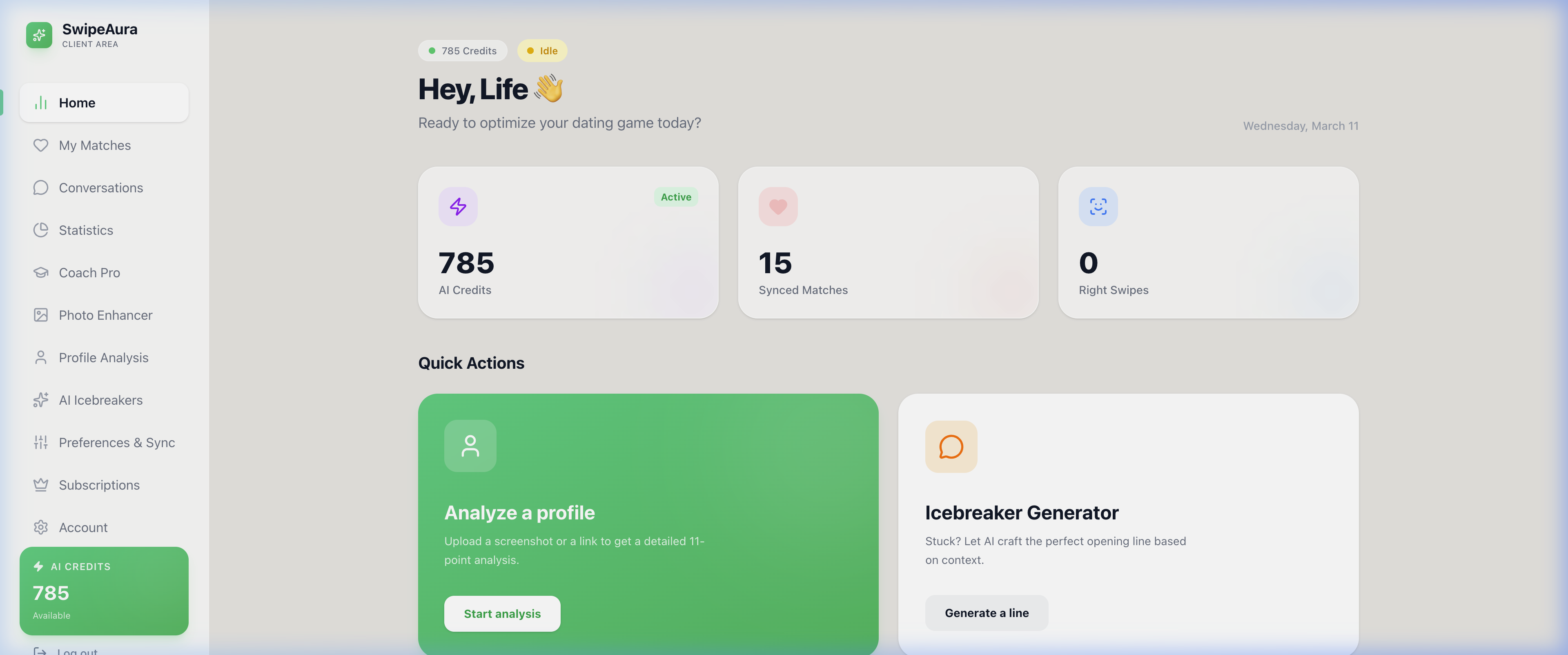
Task: Click the SwipeAura green logo icon
Action: coord(39,35)
